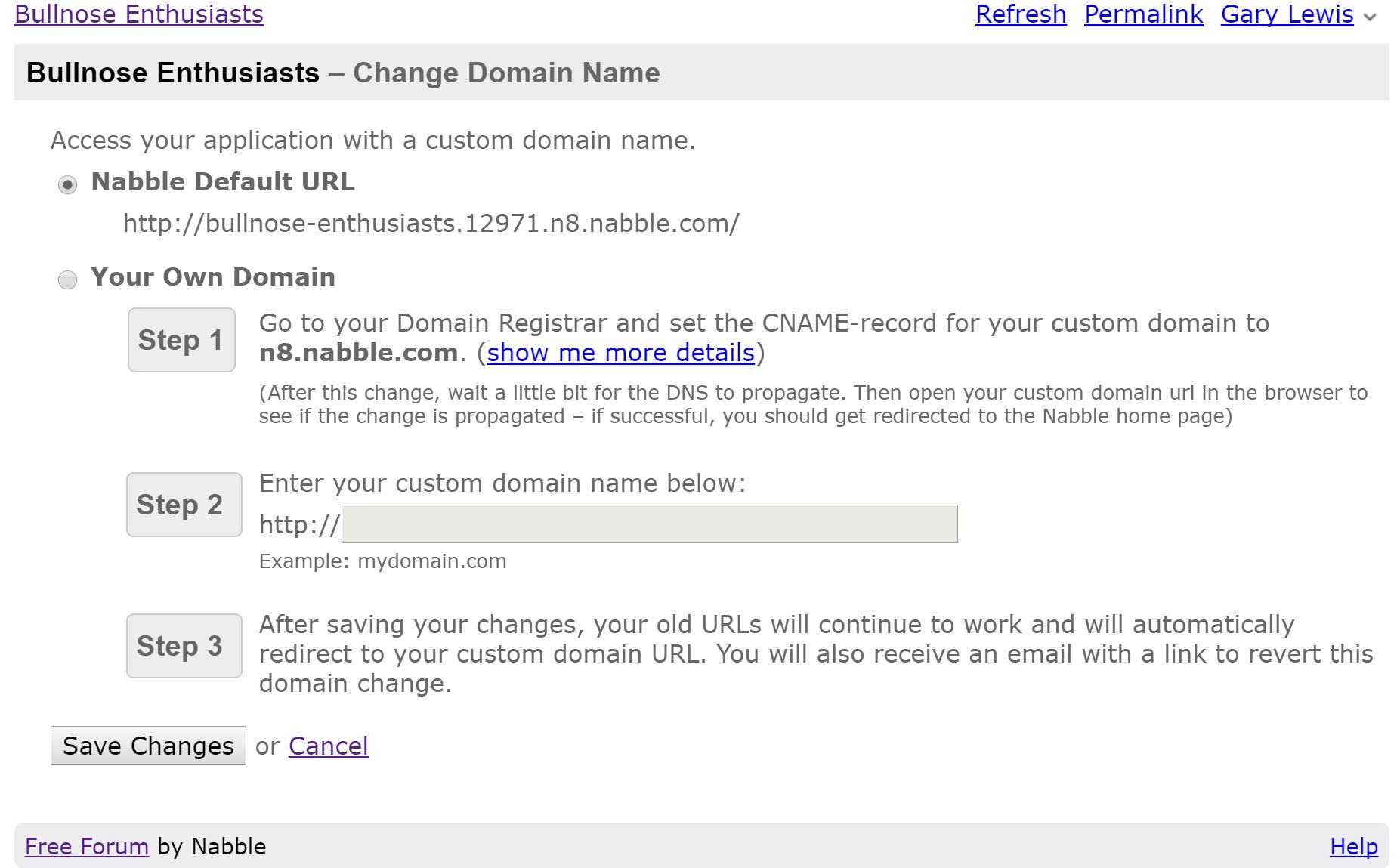Open the Bullnose Enthusiasts top-left link
The width and height of the screenshot is (1397, 868).
click(139, 14)
